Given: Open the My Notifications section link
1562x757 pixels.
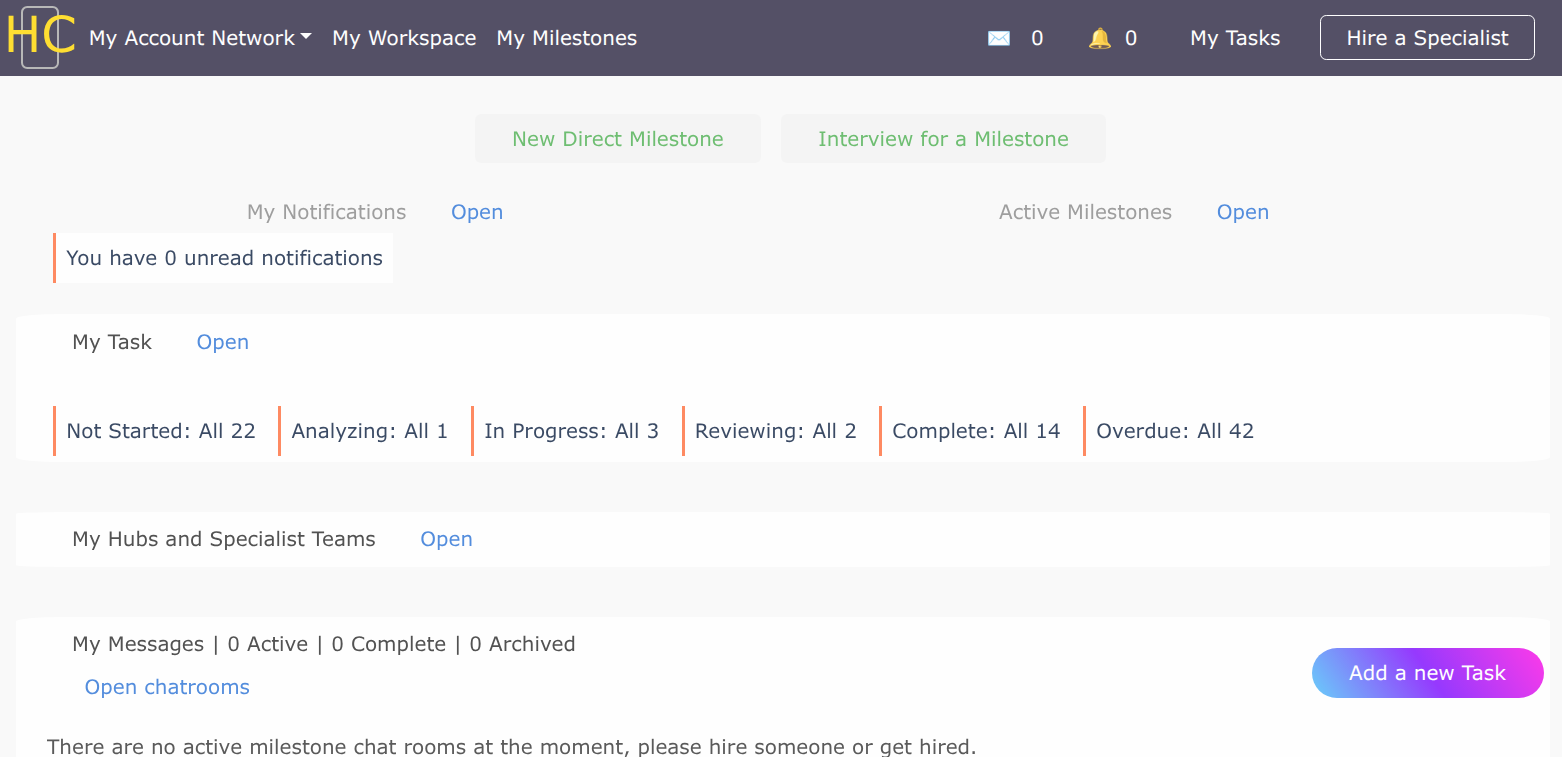Looking at the screenshot, I should point(477,212).
